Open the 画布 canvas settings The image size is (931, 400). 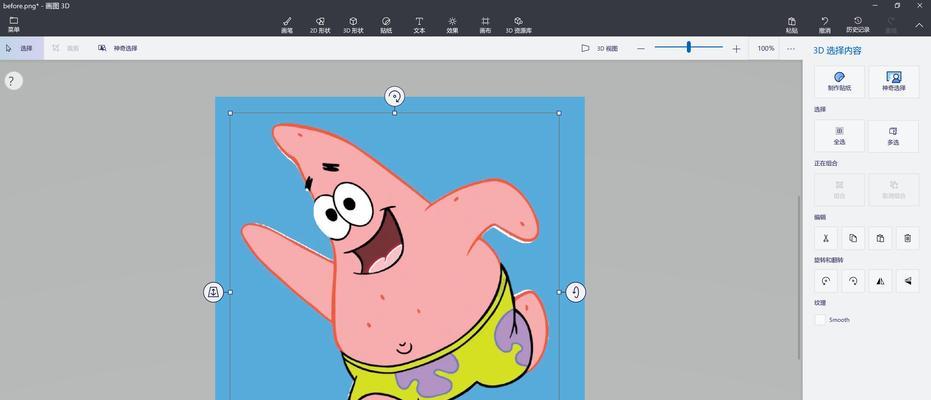coord(485,24)
